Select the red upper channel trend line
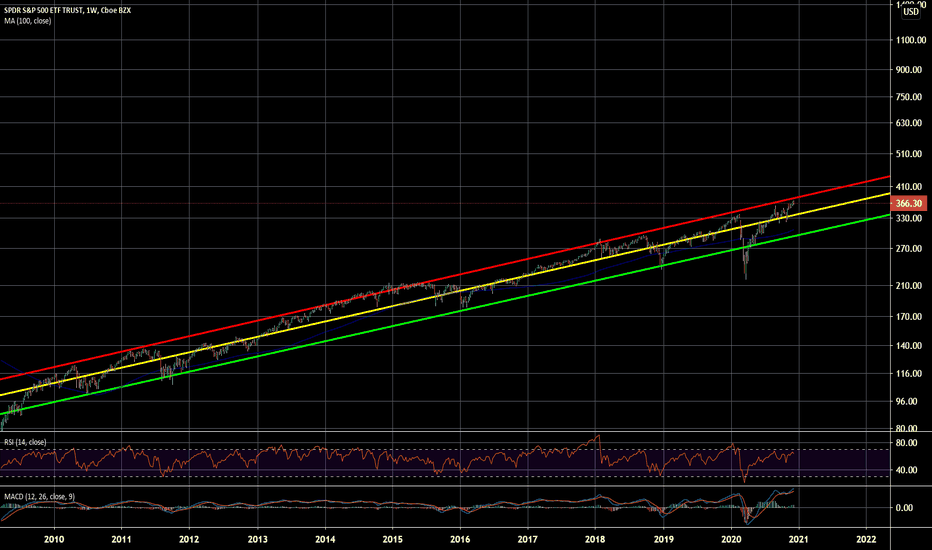This screenshot has height=550, width=932. click(x=446, y=278)
